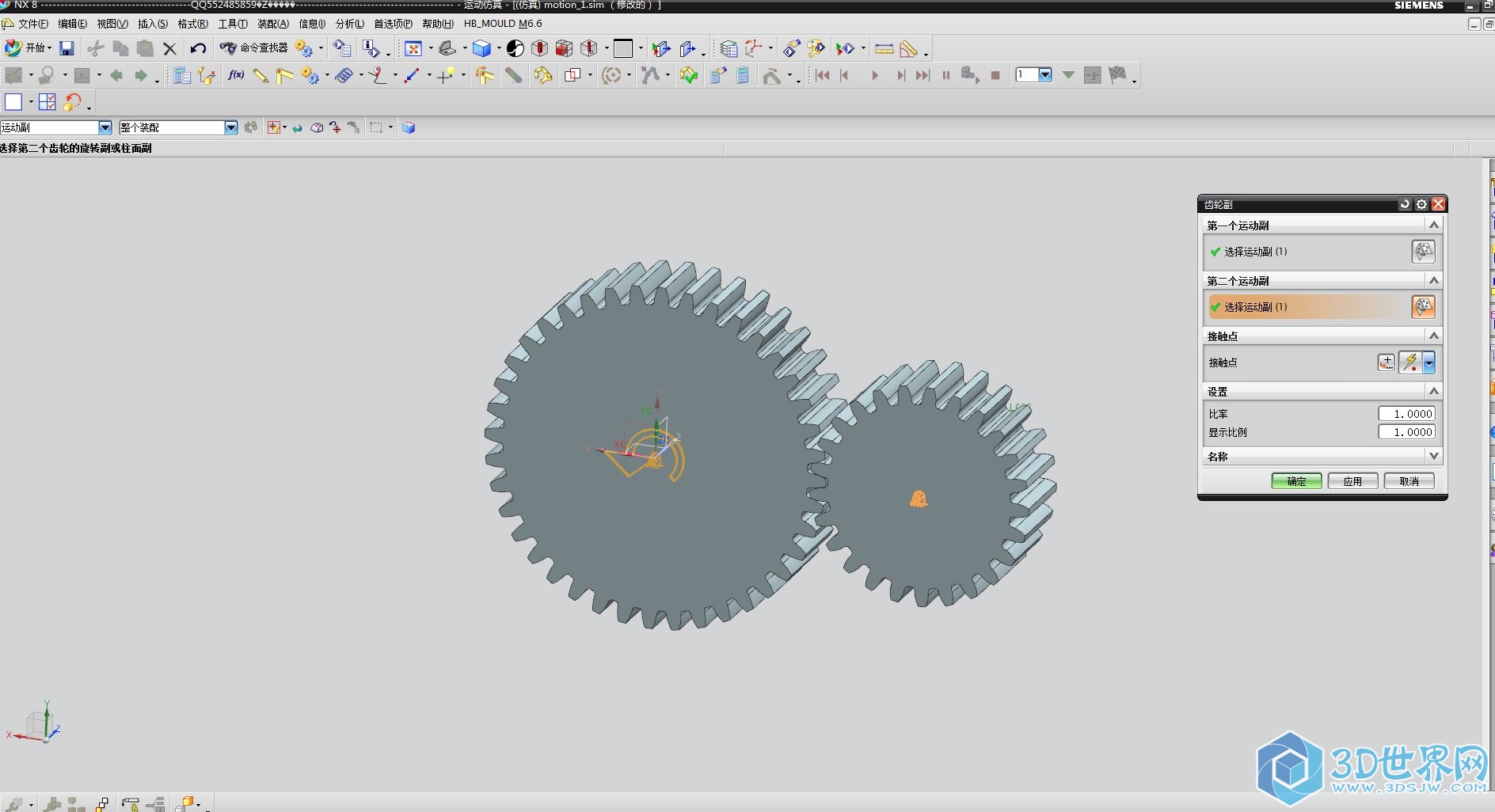Click the rotate orange arrow icon
Viewport: 1495px width, 812px height.
pos(73,102)
